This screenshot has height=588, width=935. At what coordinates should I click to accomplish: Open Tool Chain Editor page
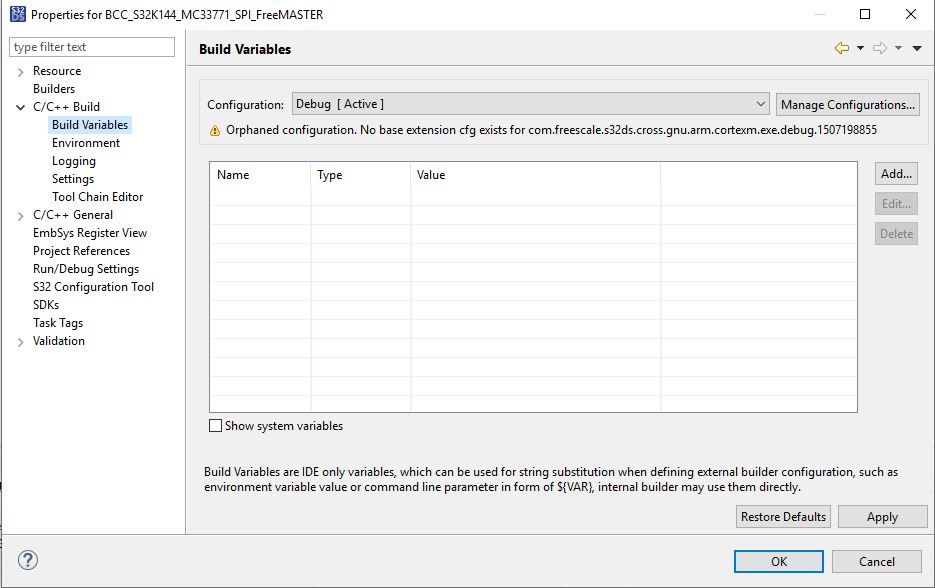coord(97,197)
